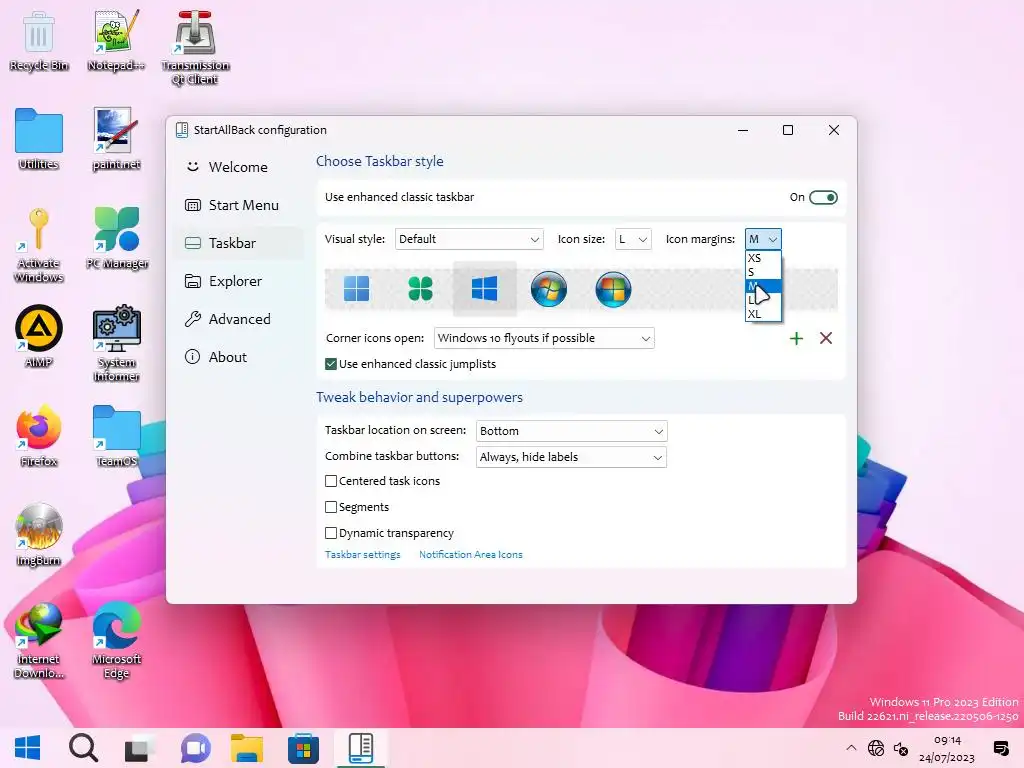
Task: Launch PC Manager desktop shortcut
Action: (x=117, y=238)
